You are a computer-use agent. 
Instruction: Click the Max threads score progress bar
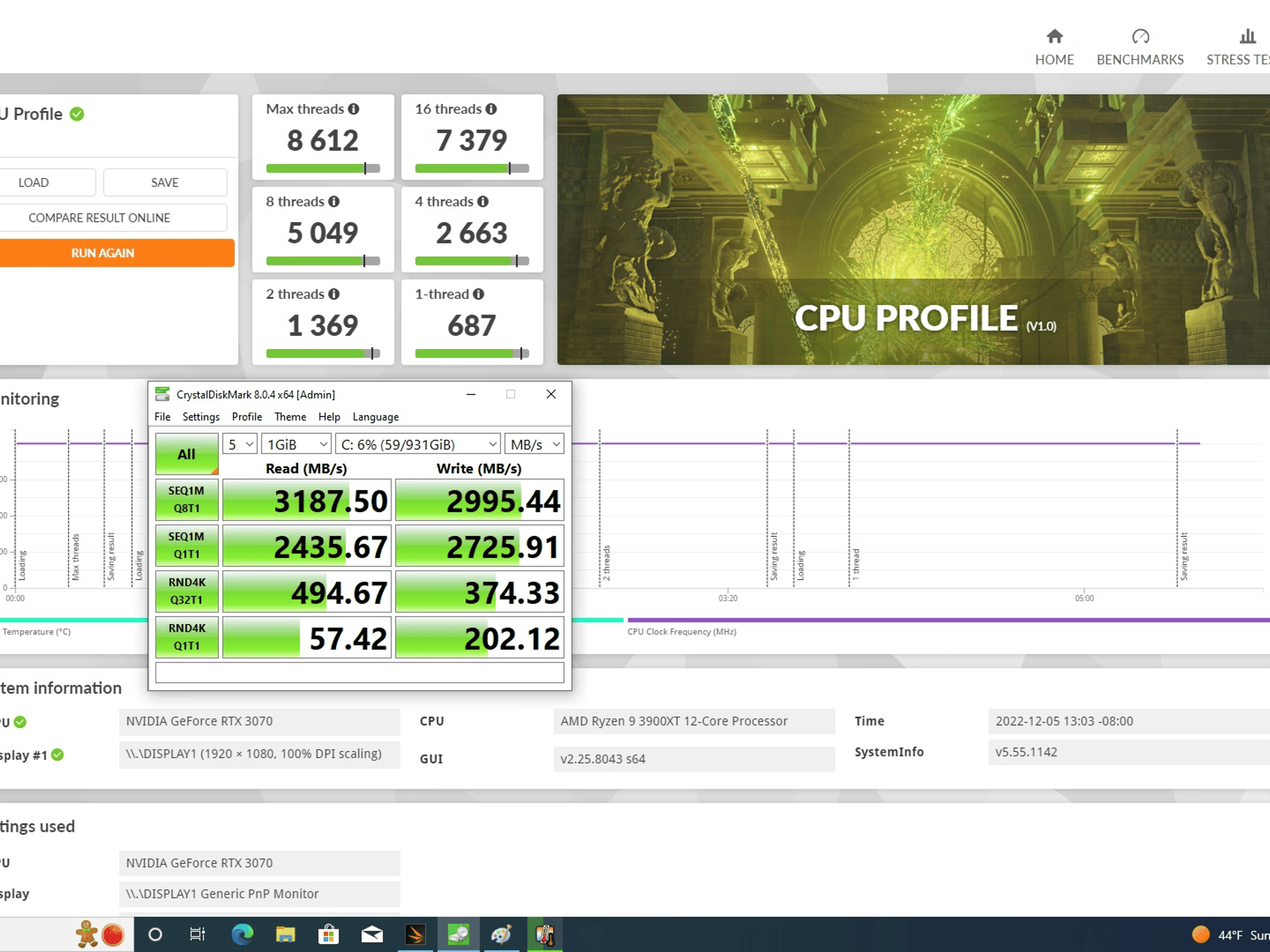coord(322,168)
